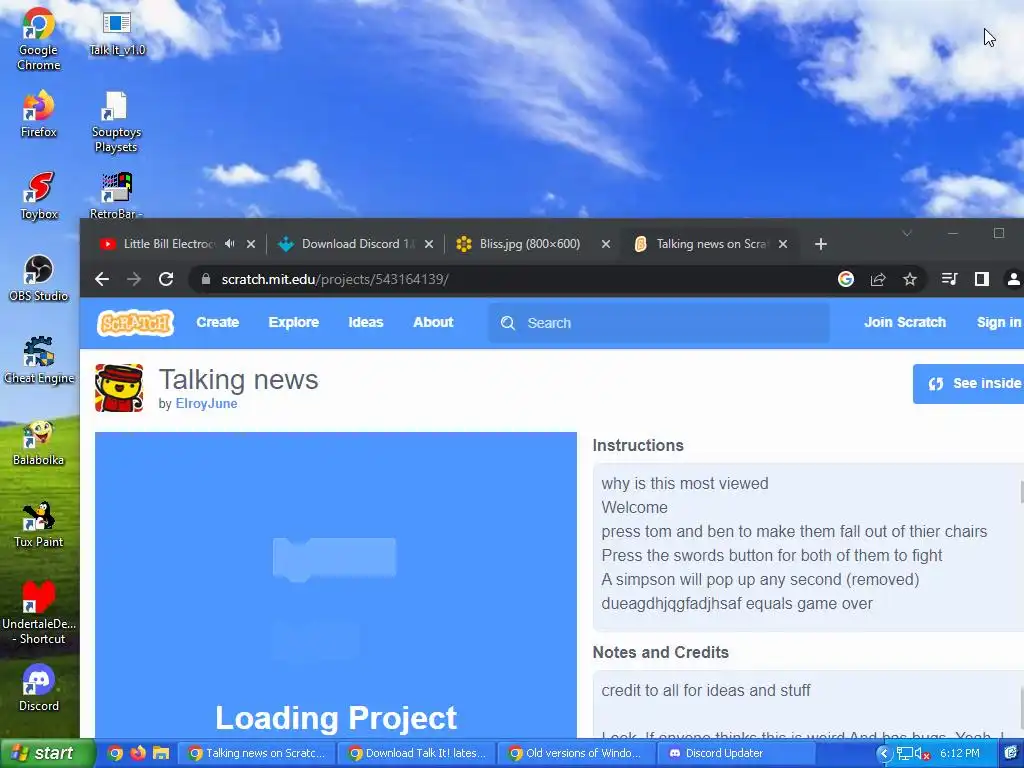The height and width of the screenshot is (768, 1024).
Task: Close the Little Bill tab
Action: tap(251, 244)
